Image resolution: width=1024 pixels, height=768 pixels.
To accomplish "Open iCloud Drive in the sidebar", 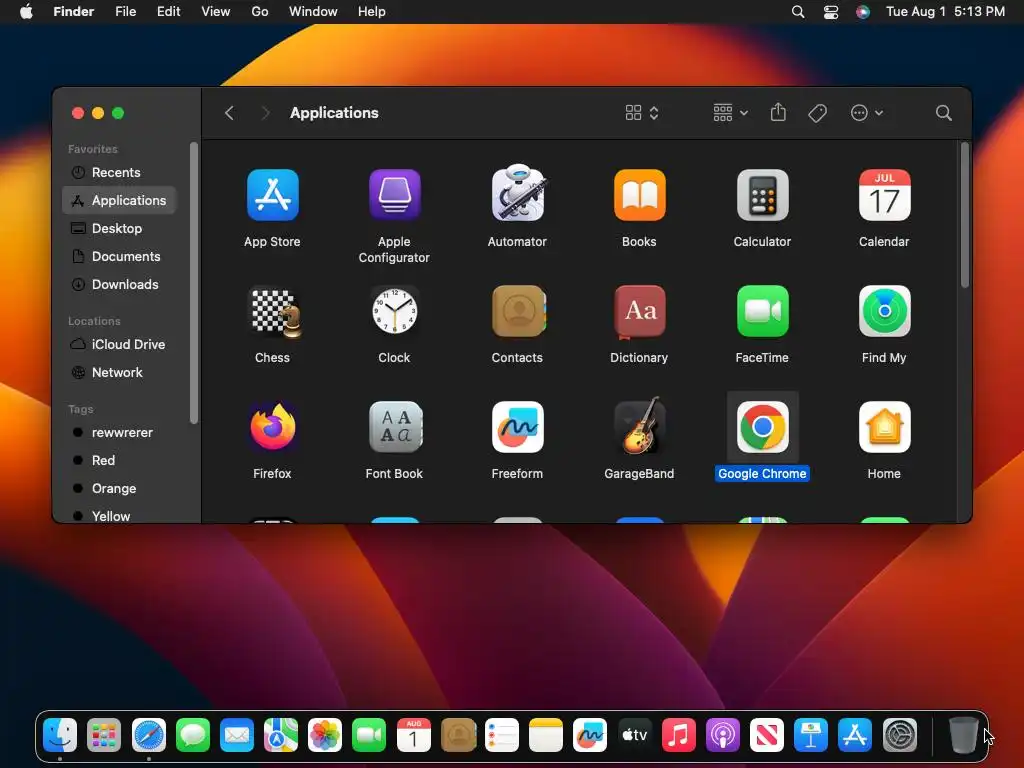I will [x=119, y=344].
